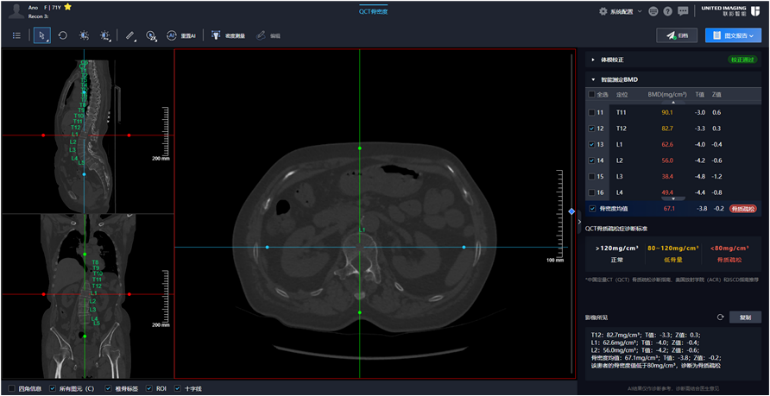Toggle the ROI display checkbox
Screen dimensions: 770x396
click(150, 389)
